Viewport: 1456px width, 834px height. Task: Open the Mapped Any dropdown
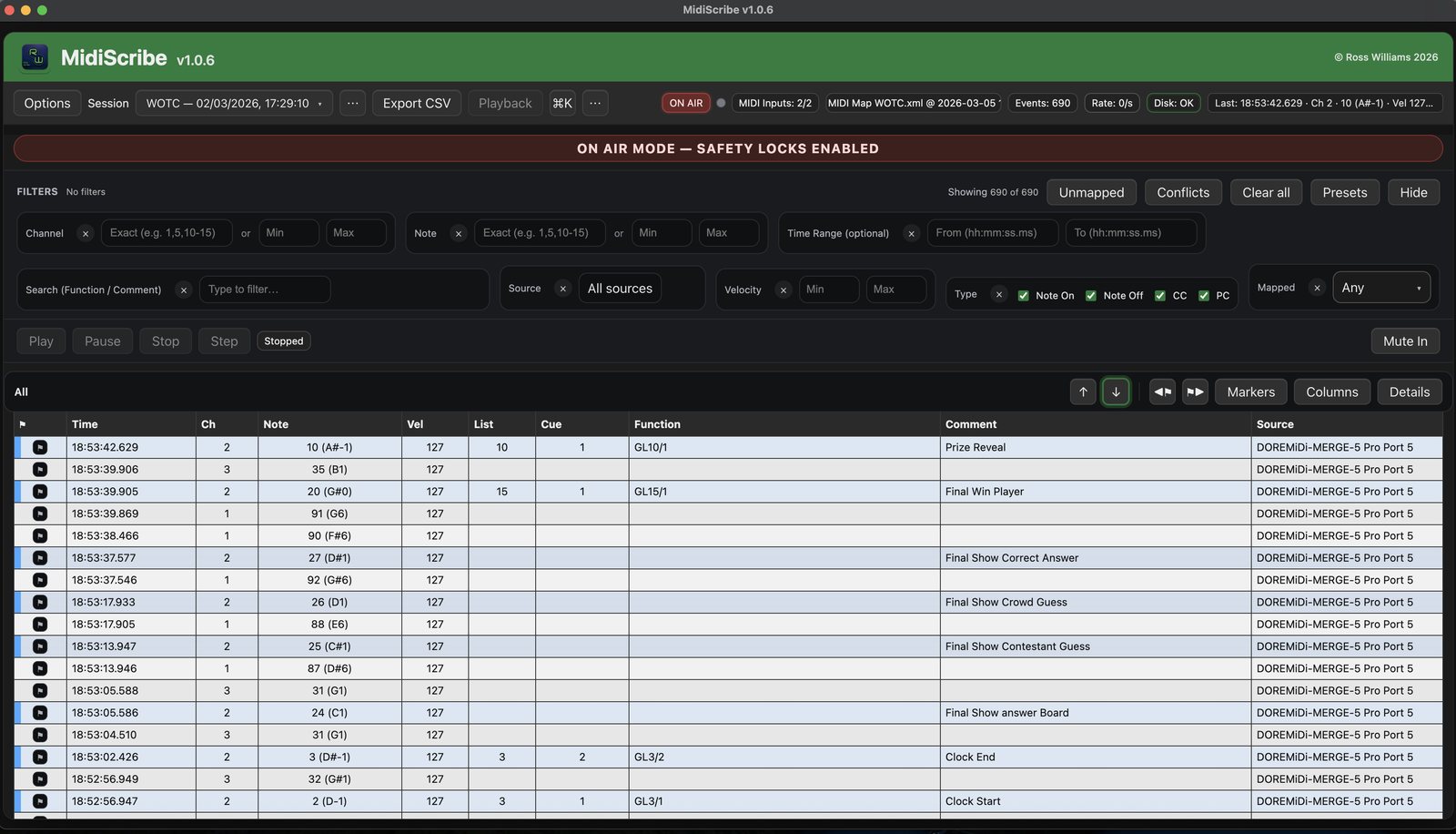coord(1381,288)
